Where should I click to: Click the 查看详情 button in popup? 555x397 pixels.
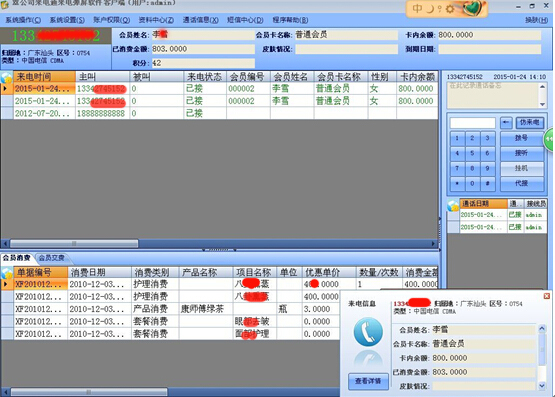click(368, 381)
